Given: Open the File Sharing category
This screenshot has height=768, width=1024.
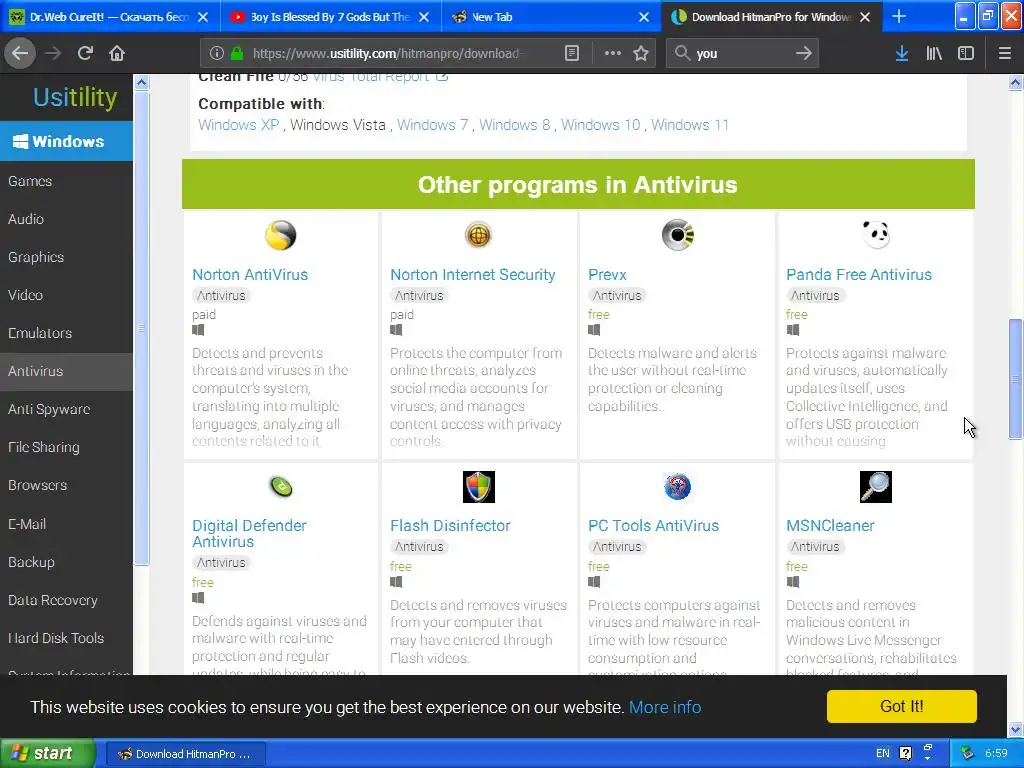Looking at the screenshot, I should click(67, 447).
